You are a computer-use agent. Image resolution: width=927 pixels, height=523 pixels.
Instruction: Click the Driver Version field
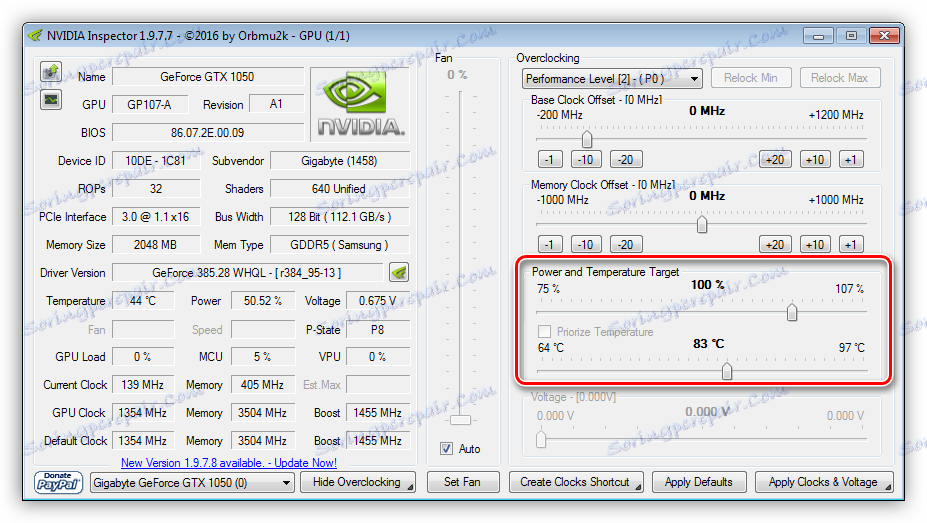pos(247,272)
